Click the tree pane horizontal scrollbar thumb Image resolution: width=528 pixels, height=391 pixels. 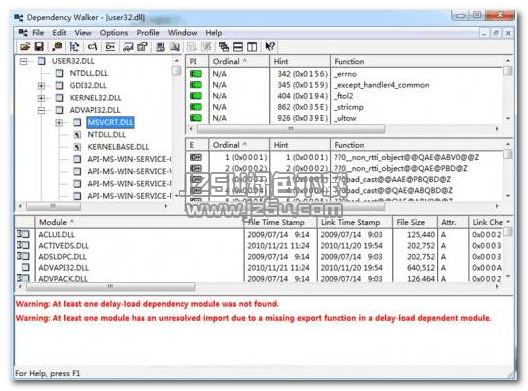(x=53, y=206)
